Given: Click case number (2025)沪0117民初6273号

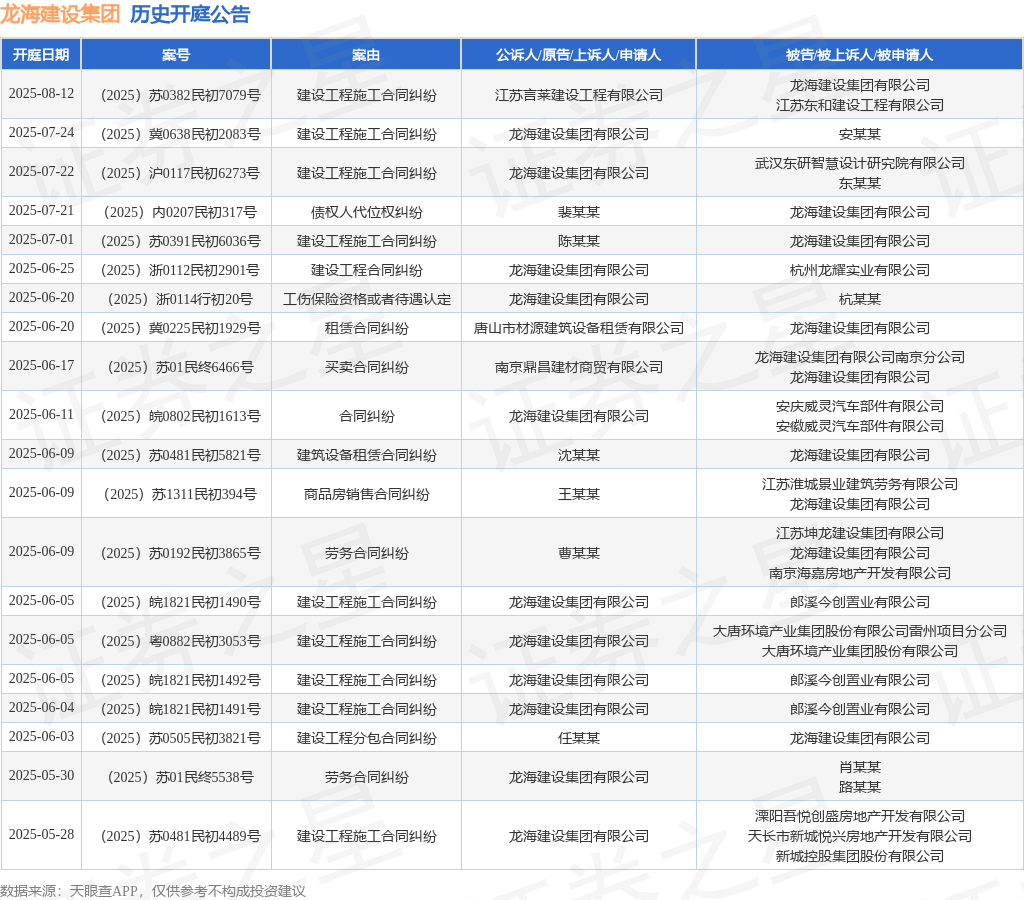Looking at the screenshot, I should [180, 173].
